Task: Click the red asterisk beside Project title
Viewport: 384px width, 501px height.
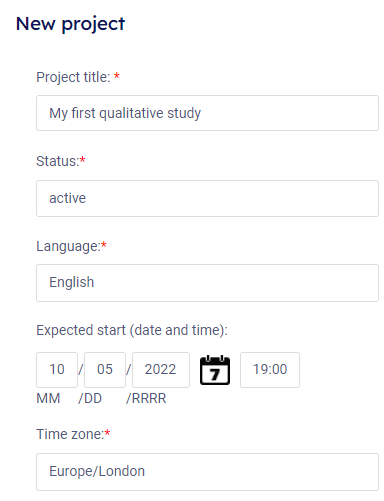Action: click(x=117, y=76)
